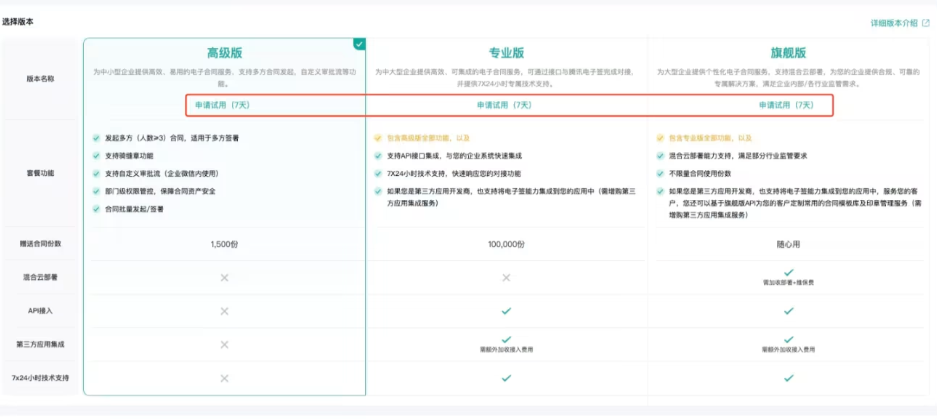937x420 pixels.
Task: Click the text 支持骑缝章功能
Action: tap(128, 156)
